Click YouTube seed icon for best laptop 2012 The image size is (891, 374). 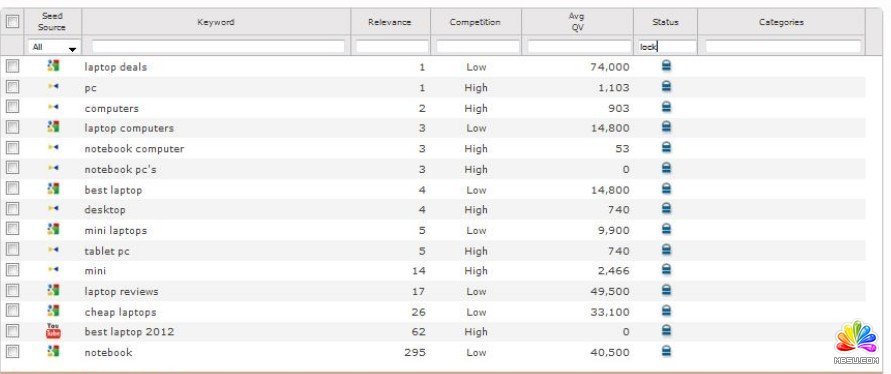click(x=53, y=331)
